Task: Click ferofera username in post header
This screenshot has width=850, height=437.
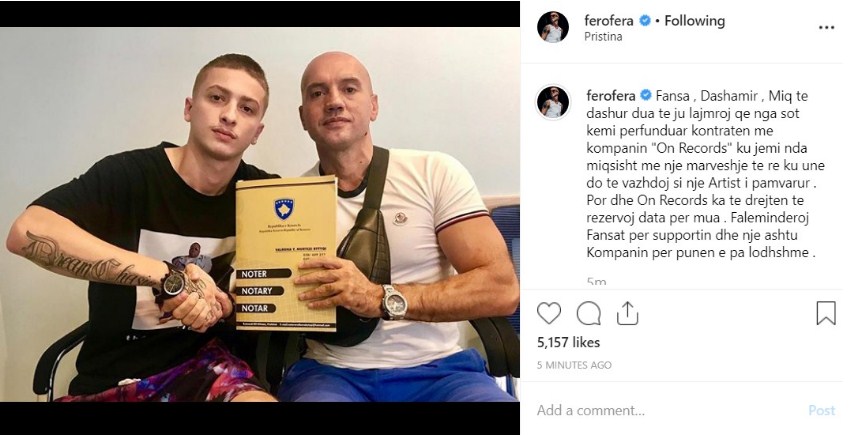Action: 610,21
